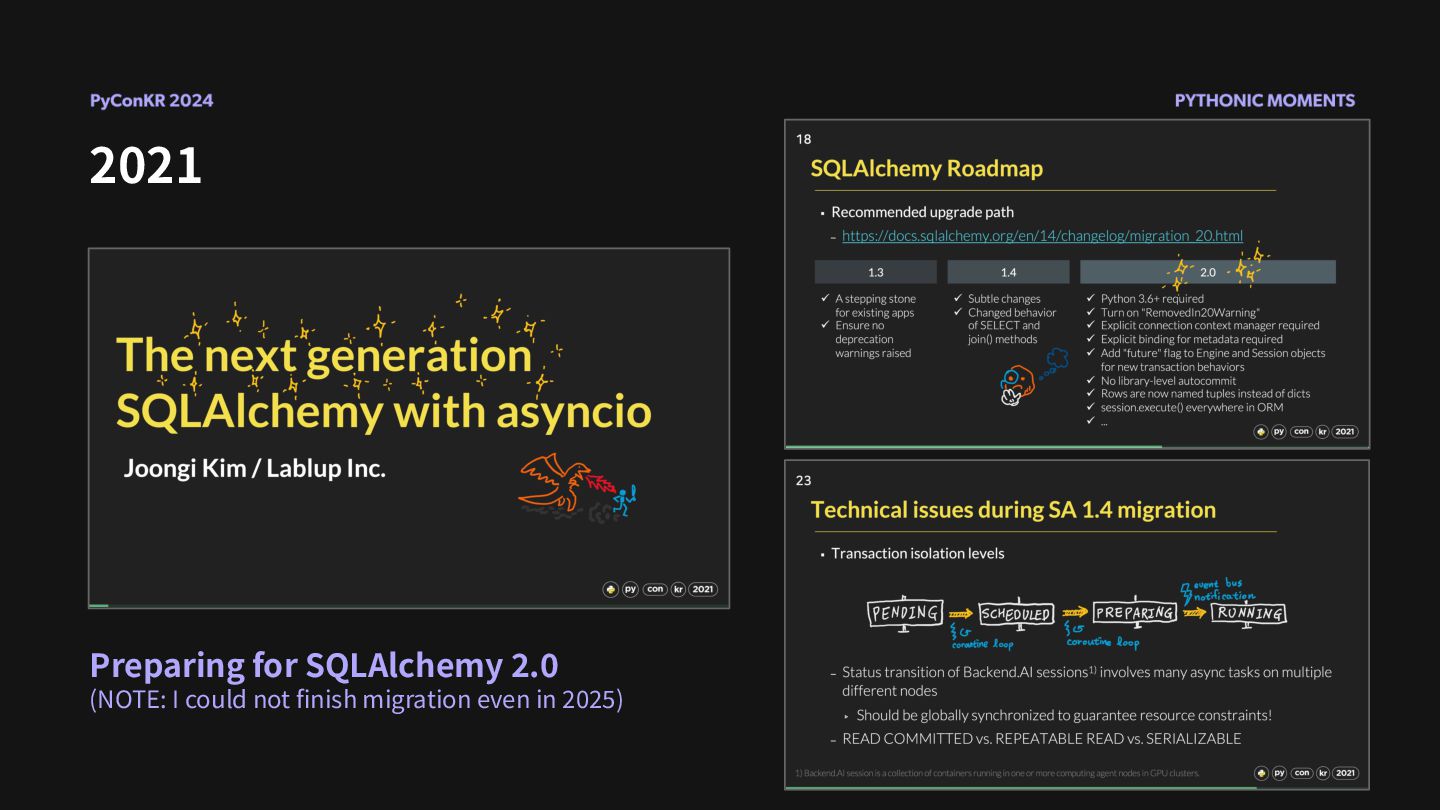This screenshot has width=1440, height=810.
Task: Click the 'Transaction isolation levels' bullet
Action: click(917, 553)
